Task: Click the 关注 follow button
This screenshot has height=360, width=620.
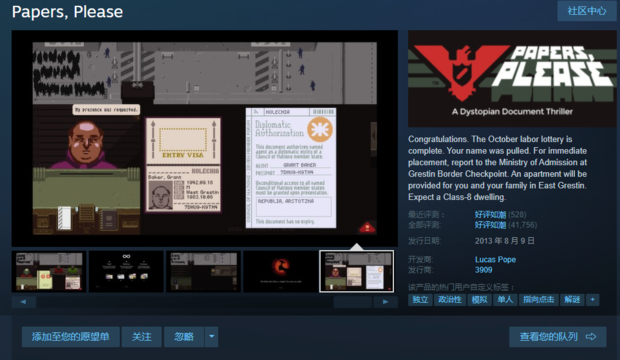Action: [142, 337]
